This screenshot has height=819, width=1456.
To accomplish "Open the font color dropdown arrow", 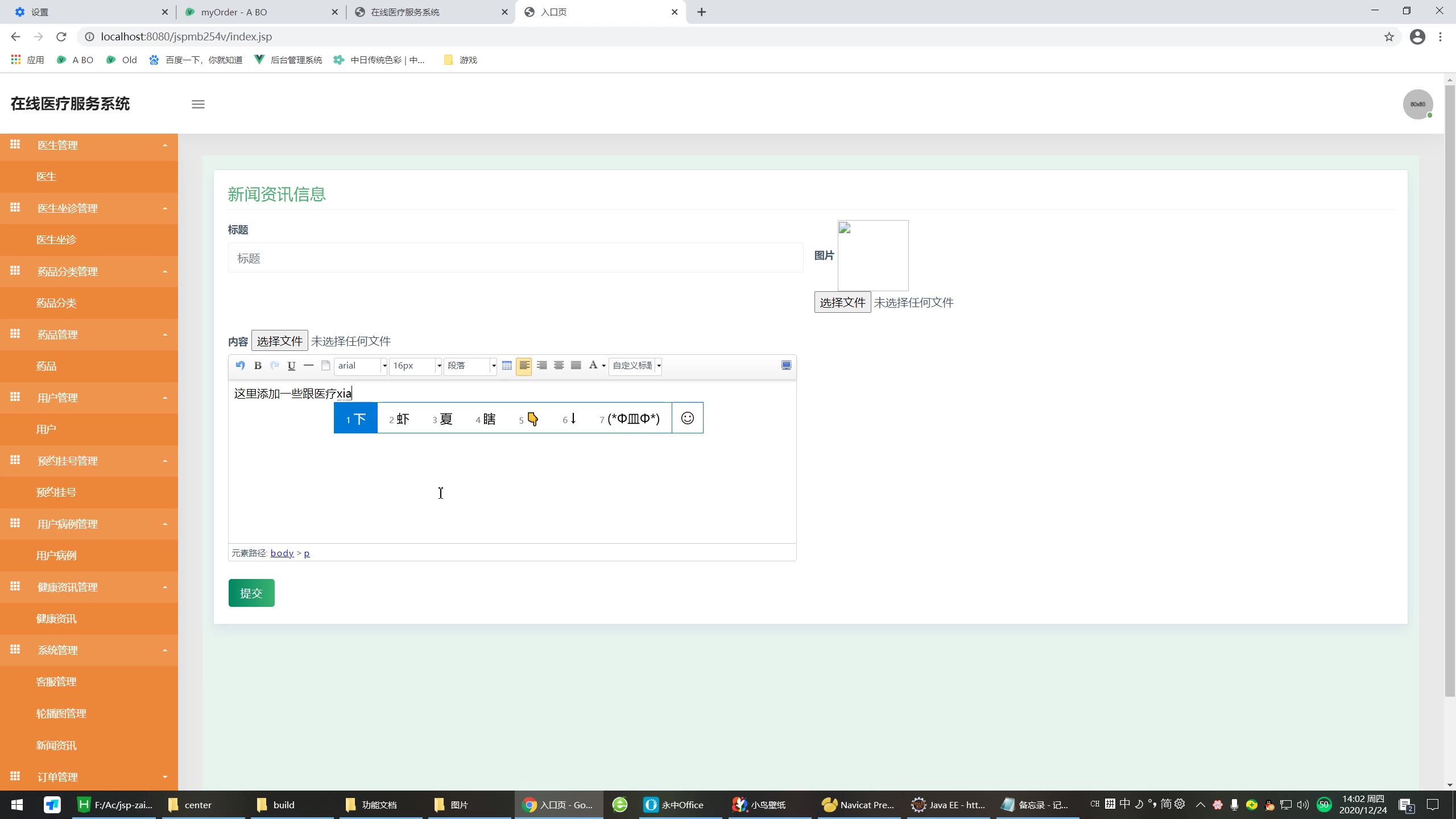I will click(603, 366).
